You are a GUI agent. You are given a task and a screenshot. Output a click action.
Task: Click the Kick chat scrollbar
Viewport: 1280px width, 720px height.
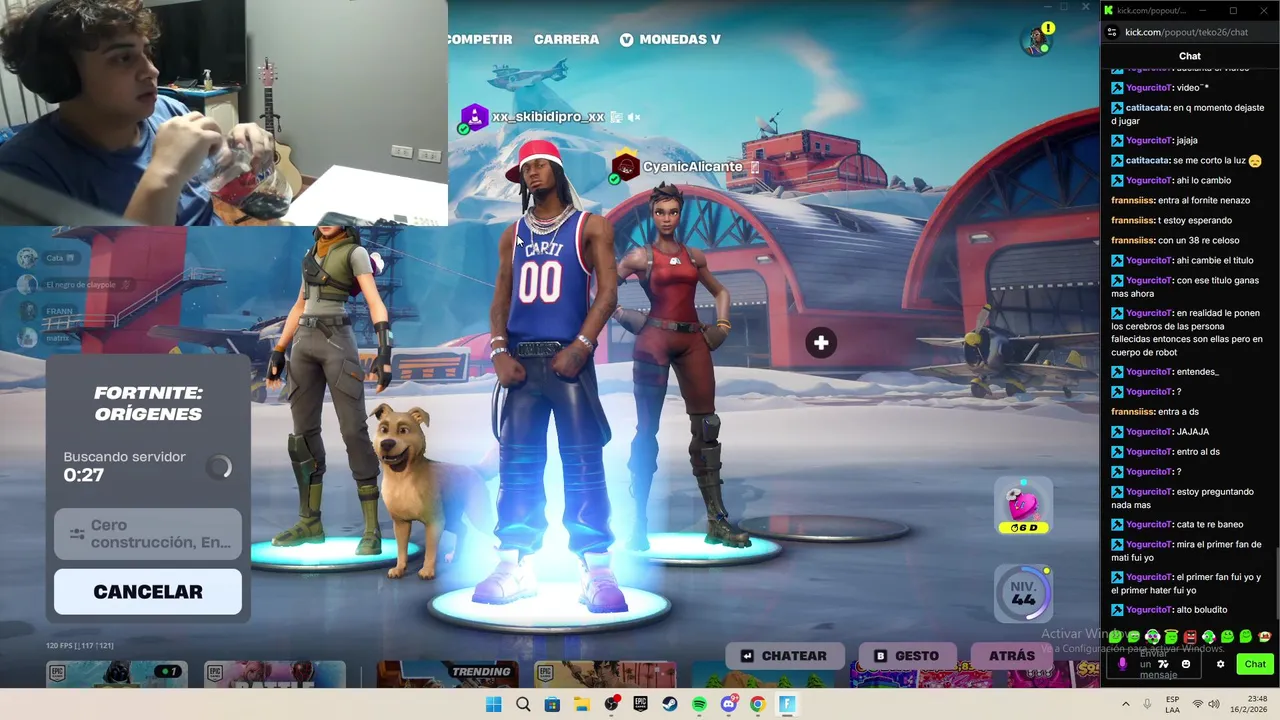pos(1276,583)
